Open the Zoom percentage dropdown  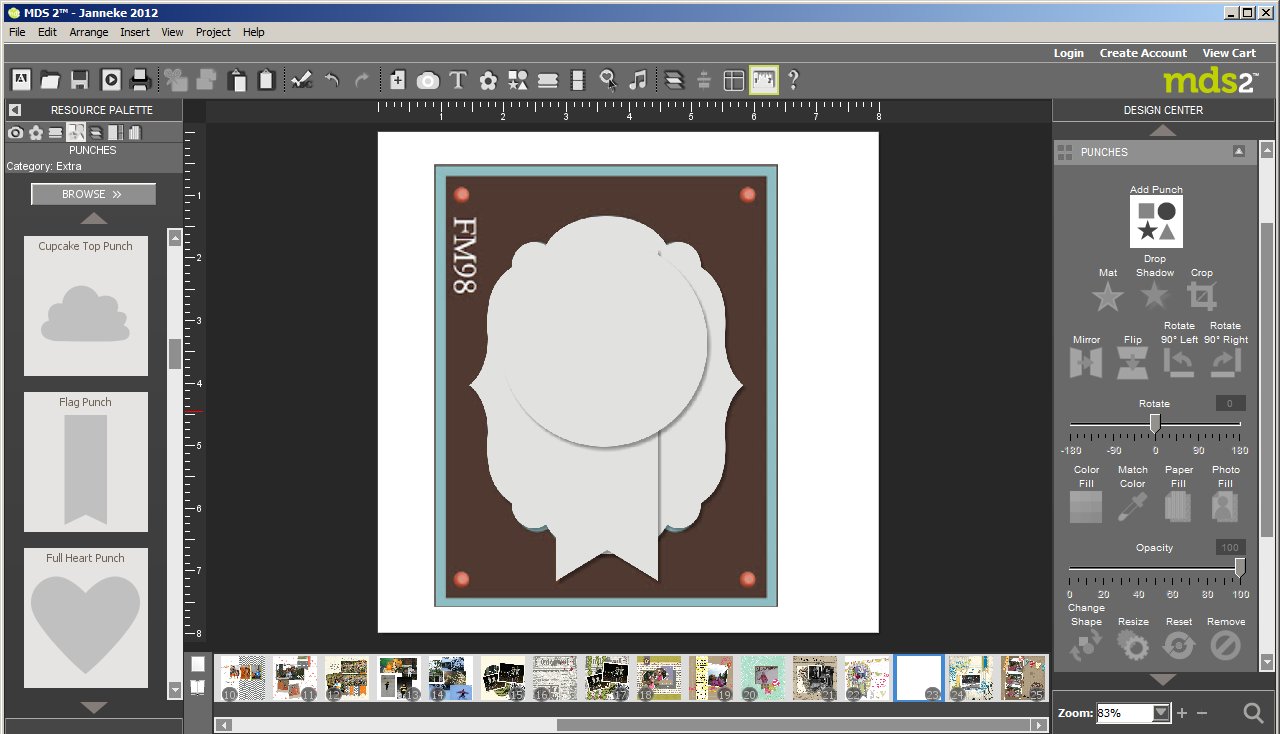(x=1160, y=713)
